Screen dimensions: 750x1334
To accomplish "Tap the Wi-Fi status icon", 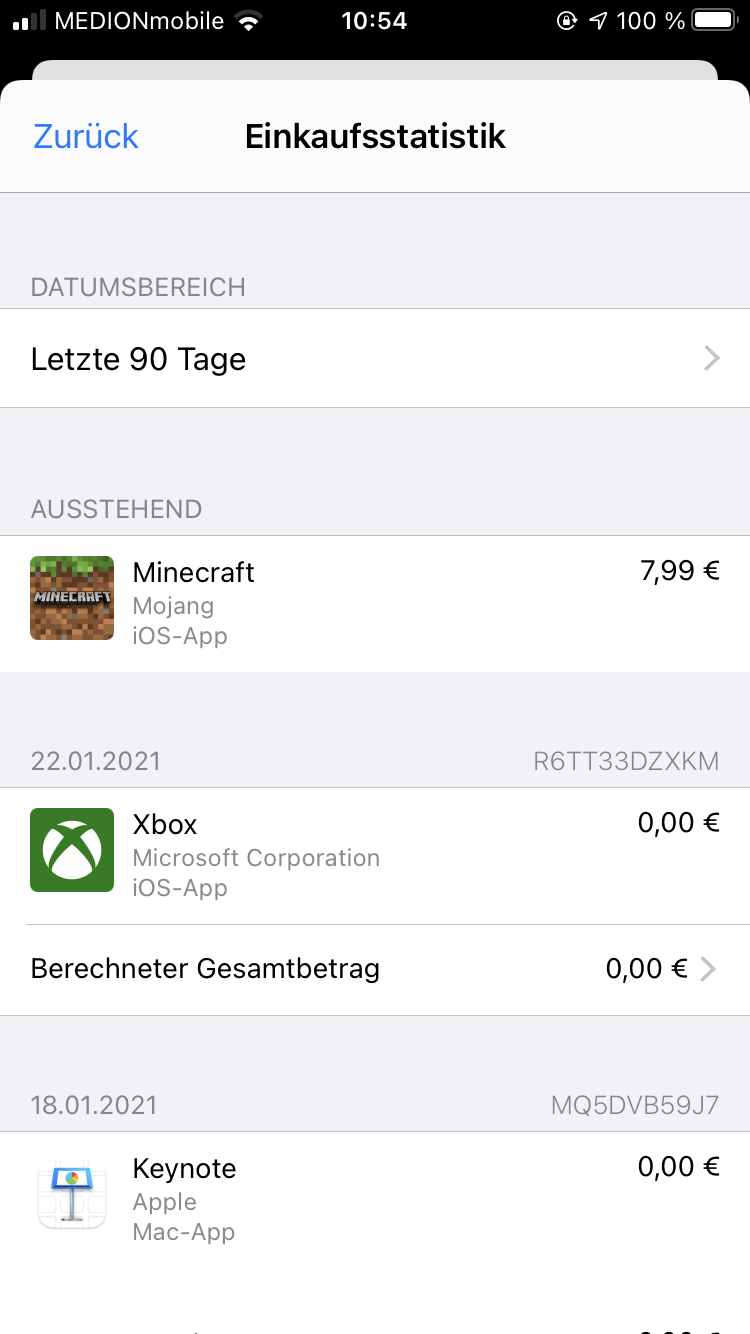I will [x=247, y=21].
